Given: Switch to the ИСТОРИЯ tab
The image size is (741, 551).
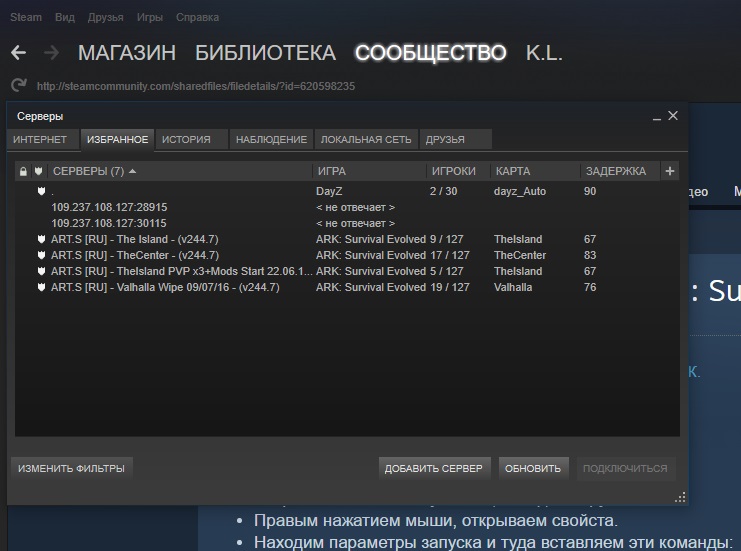Looking at the screenshot, I should pos(191,139).
